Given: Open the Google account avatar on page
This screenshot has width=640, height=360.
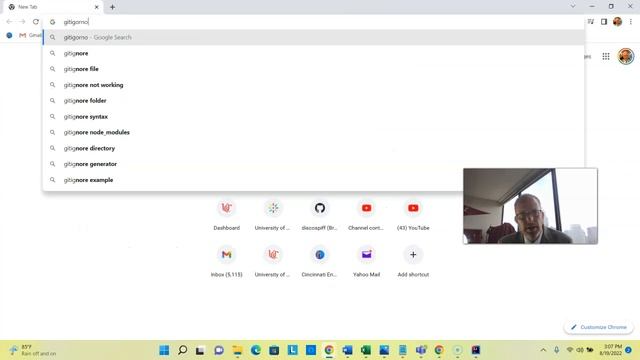Looking at the screenshot, I should (x=626, y=56).
